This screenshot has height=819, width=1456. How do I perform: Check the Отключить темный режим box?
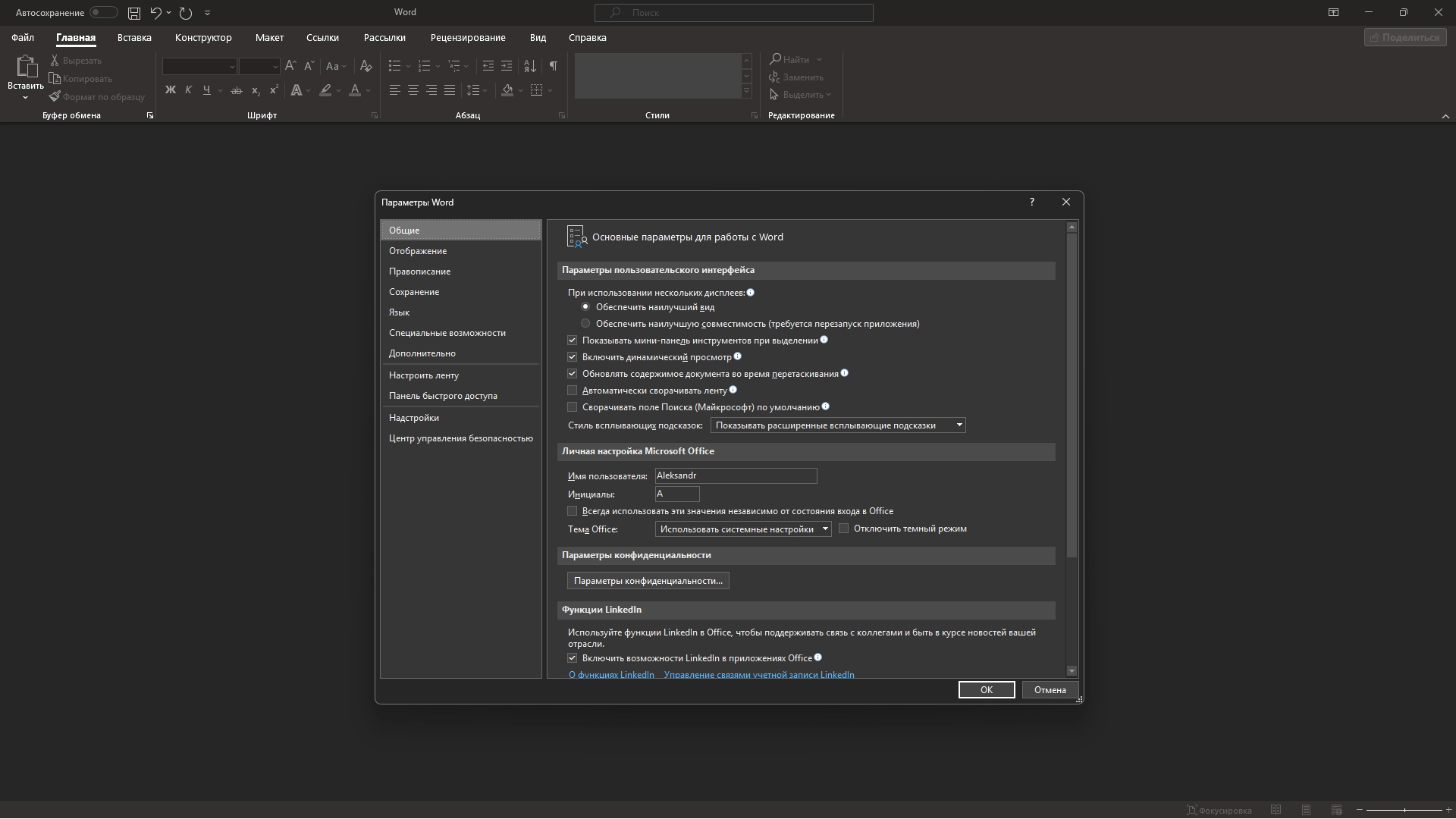843,529
